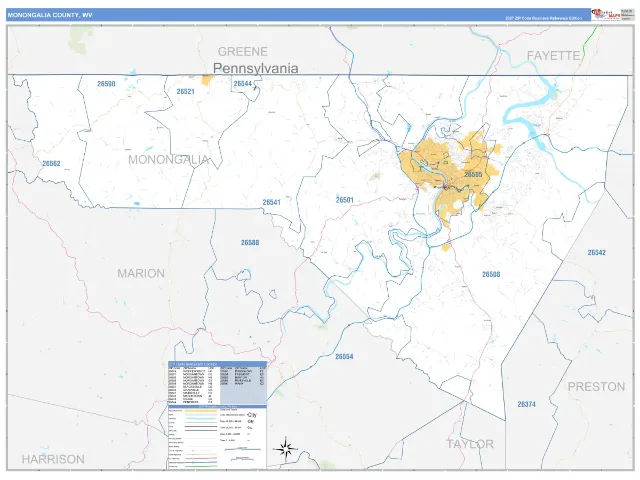This screenshot has width=640, height=480.
Task: Click ZIP code label 26588
Action: point(250,243)
